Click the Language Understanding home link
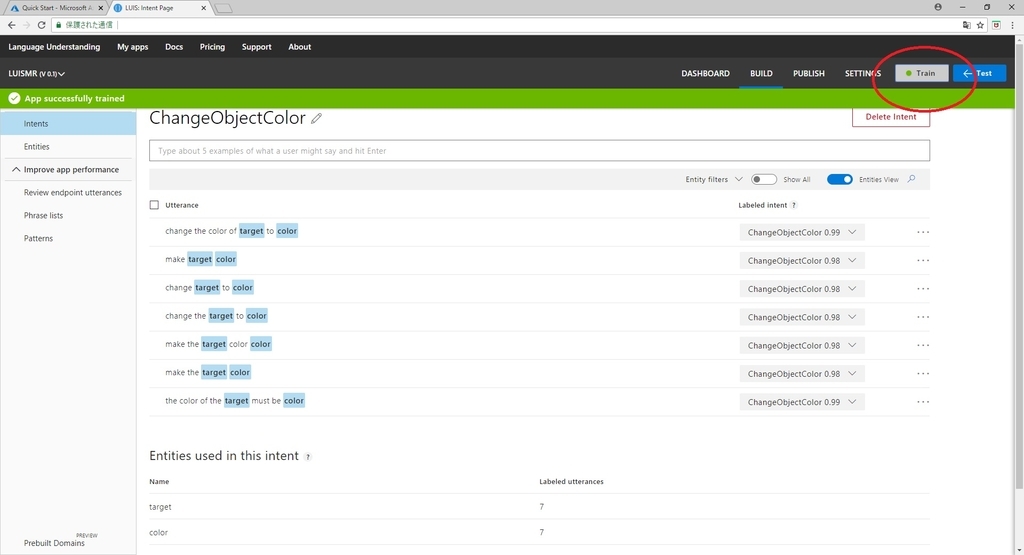The image size is (1024, 555). coord(54,47)
